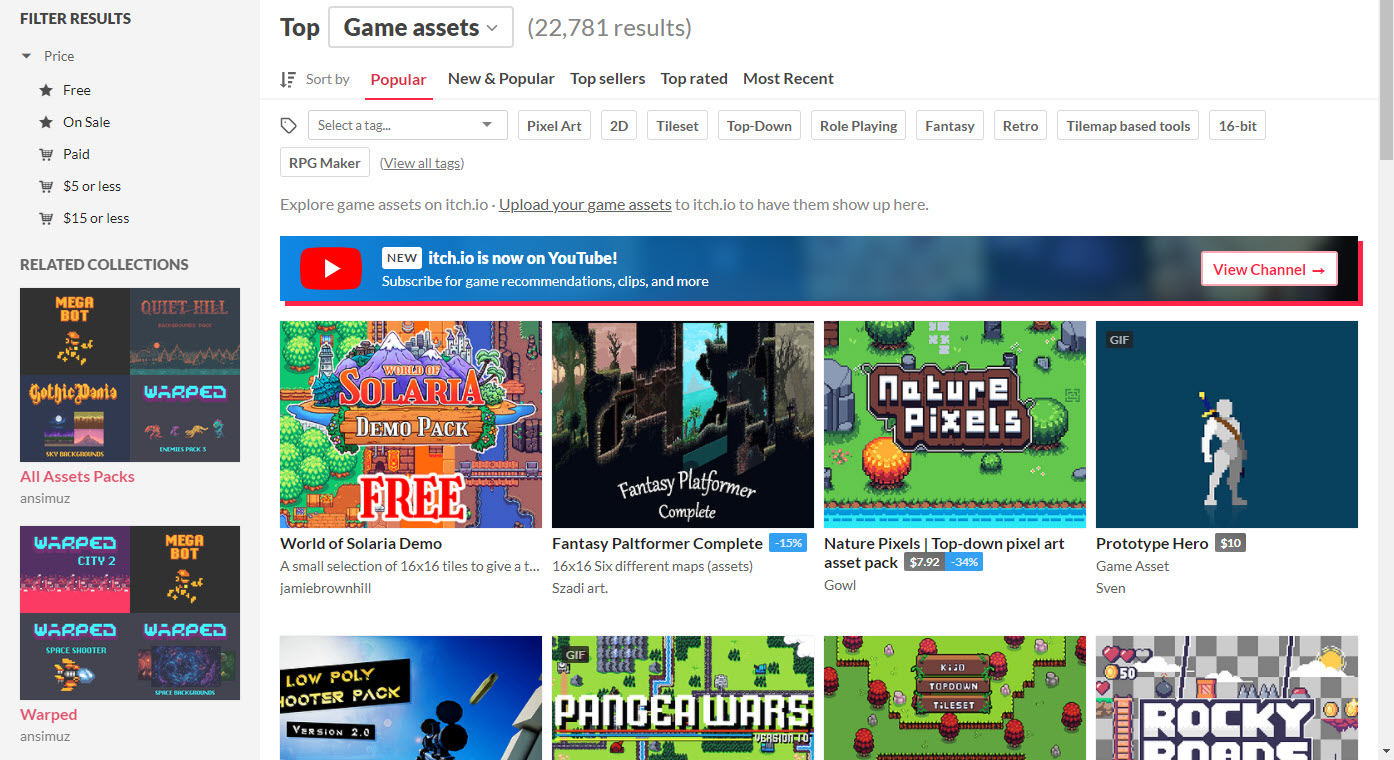Visit Szadi art. author page
Screen dimensions: 1394x760
(x=580, y=588)
